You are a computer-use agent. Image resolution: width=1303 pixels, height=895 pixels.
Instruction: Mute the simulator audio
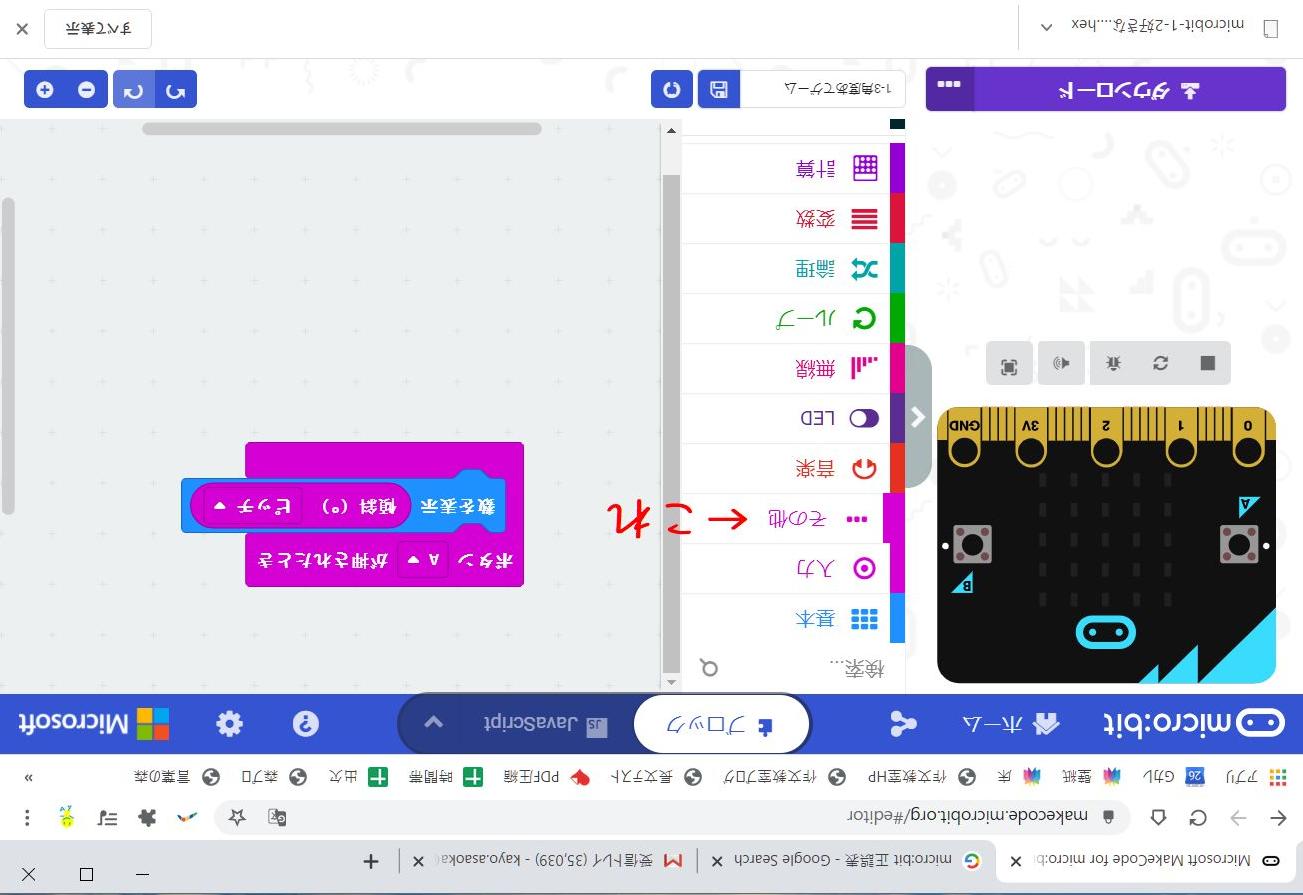pos(1062,363)
